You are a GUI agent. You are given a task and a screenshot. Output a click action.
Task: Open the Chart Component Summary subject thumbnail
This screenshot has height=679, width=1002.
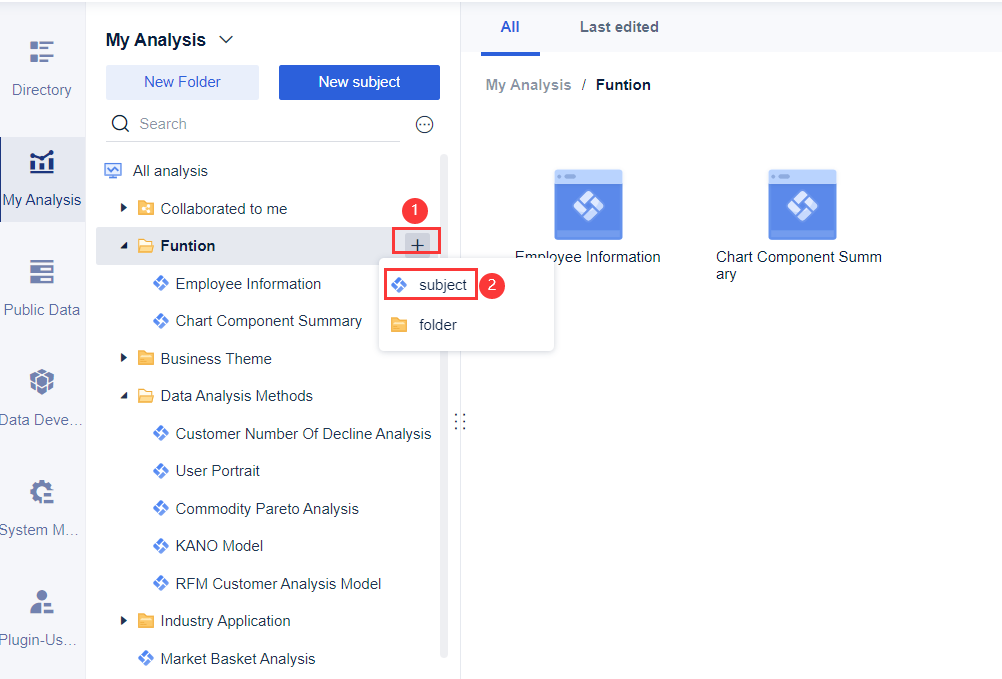[801, 205]
